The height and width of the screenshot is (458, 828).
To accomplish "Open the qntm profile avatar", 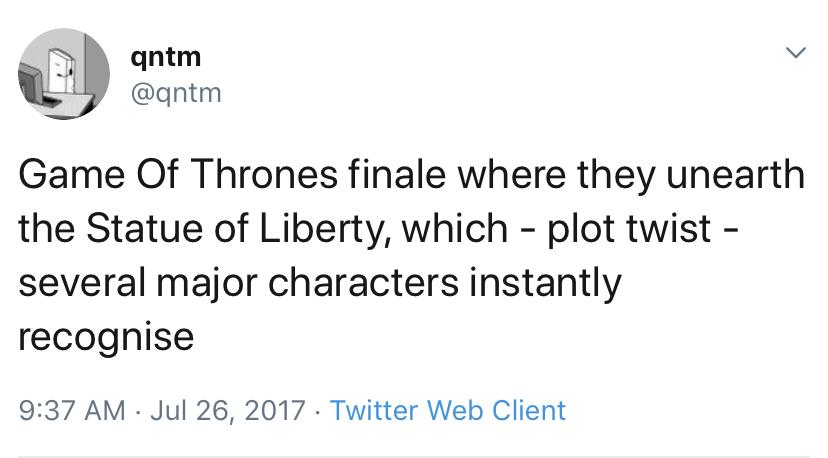I will [66, 74].
